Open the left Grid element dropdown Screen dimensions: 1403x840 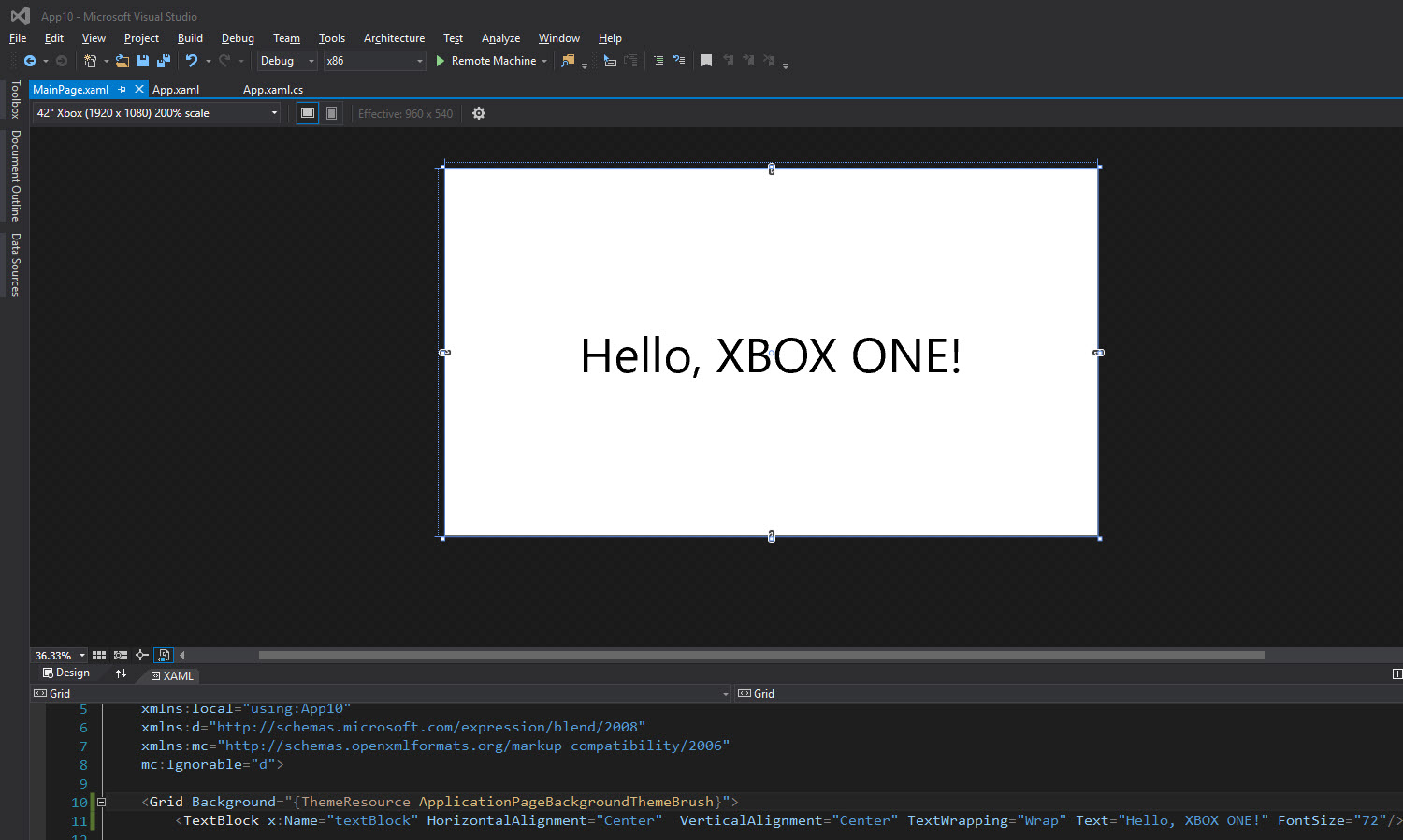[381, 694]
